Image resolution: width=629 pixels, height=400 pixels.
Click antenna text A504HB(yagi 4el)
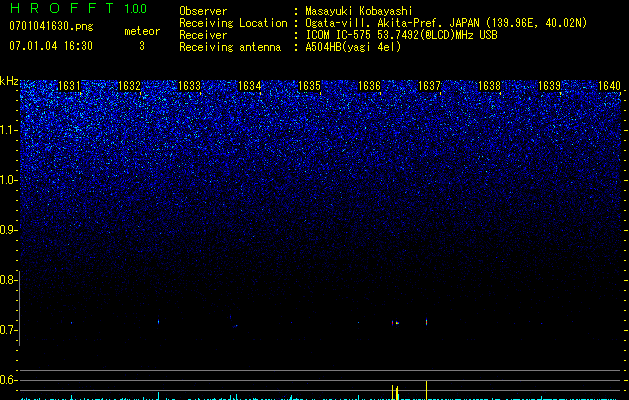click(353, 47)
